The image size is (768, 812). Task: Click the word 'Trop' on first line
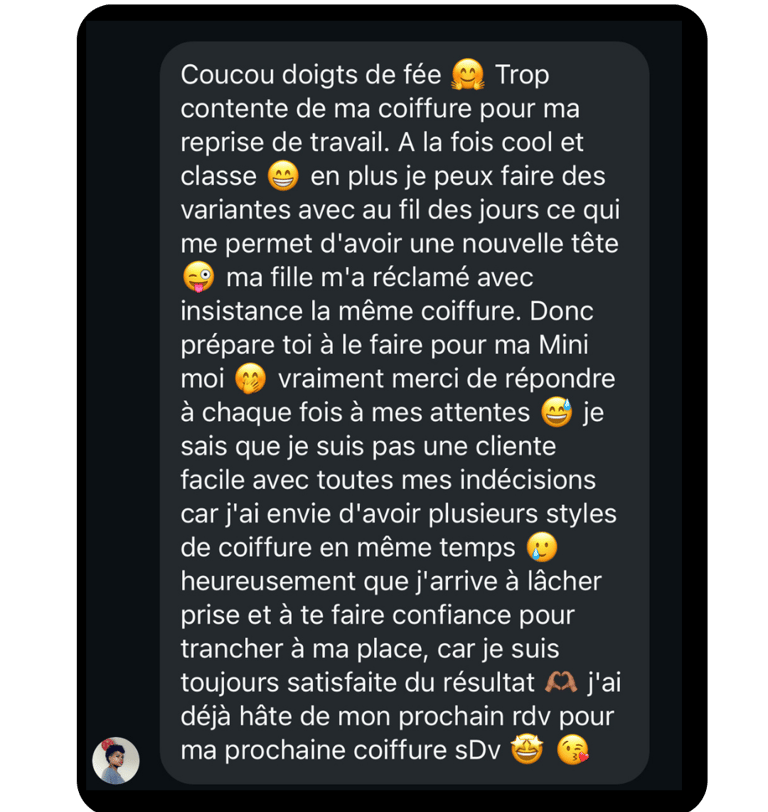tap(522, 76)
